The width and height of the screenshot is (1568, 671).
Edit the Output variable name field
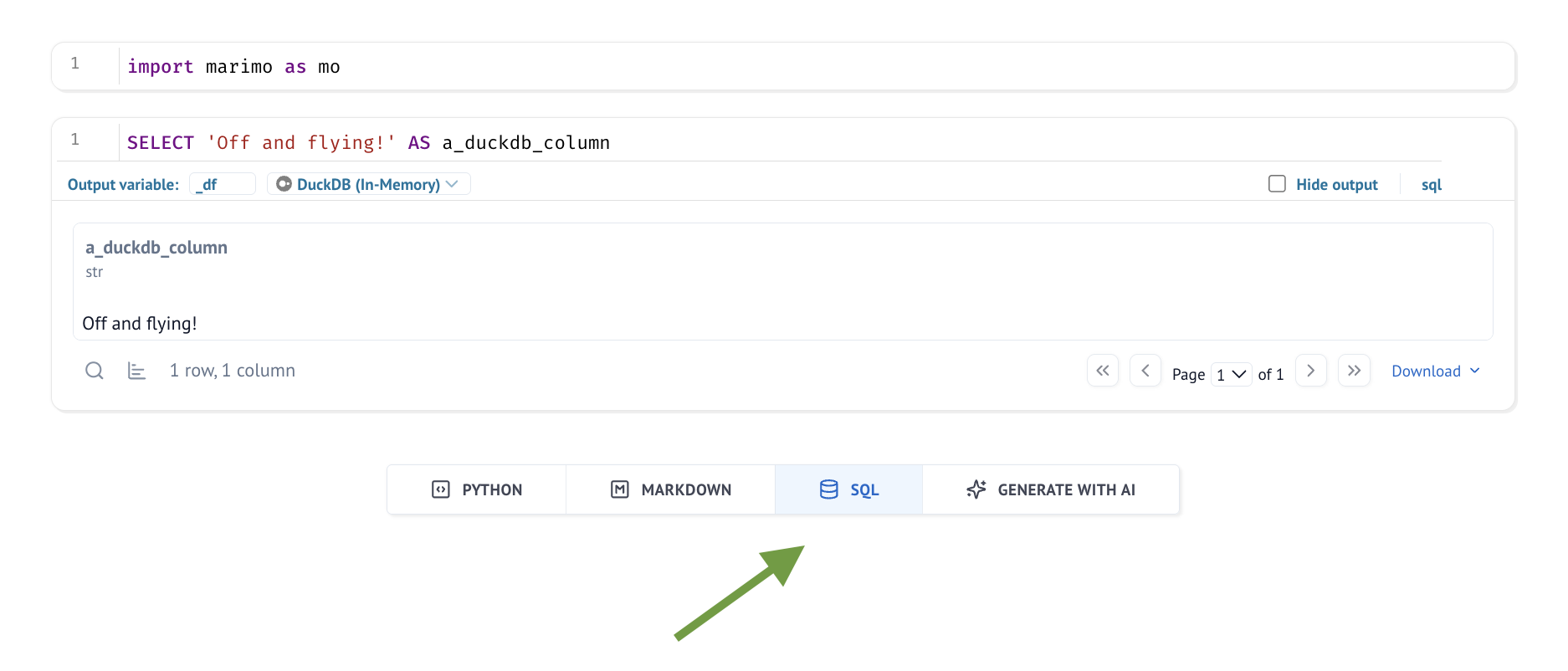[x=223, y=184]
